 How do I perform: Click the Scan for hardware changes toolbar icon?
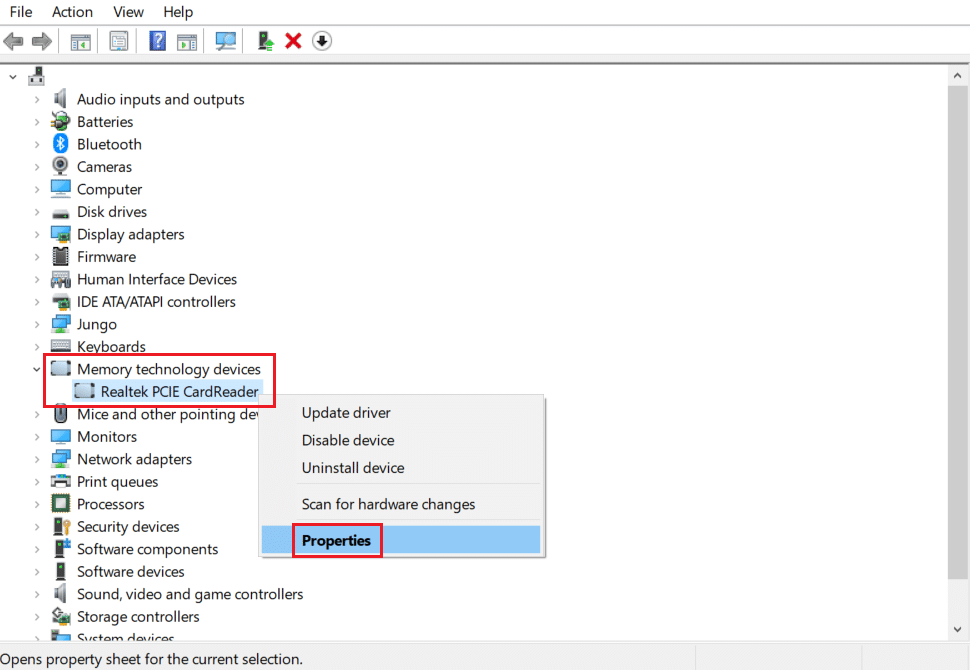pos(225,40)
